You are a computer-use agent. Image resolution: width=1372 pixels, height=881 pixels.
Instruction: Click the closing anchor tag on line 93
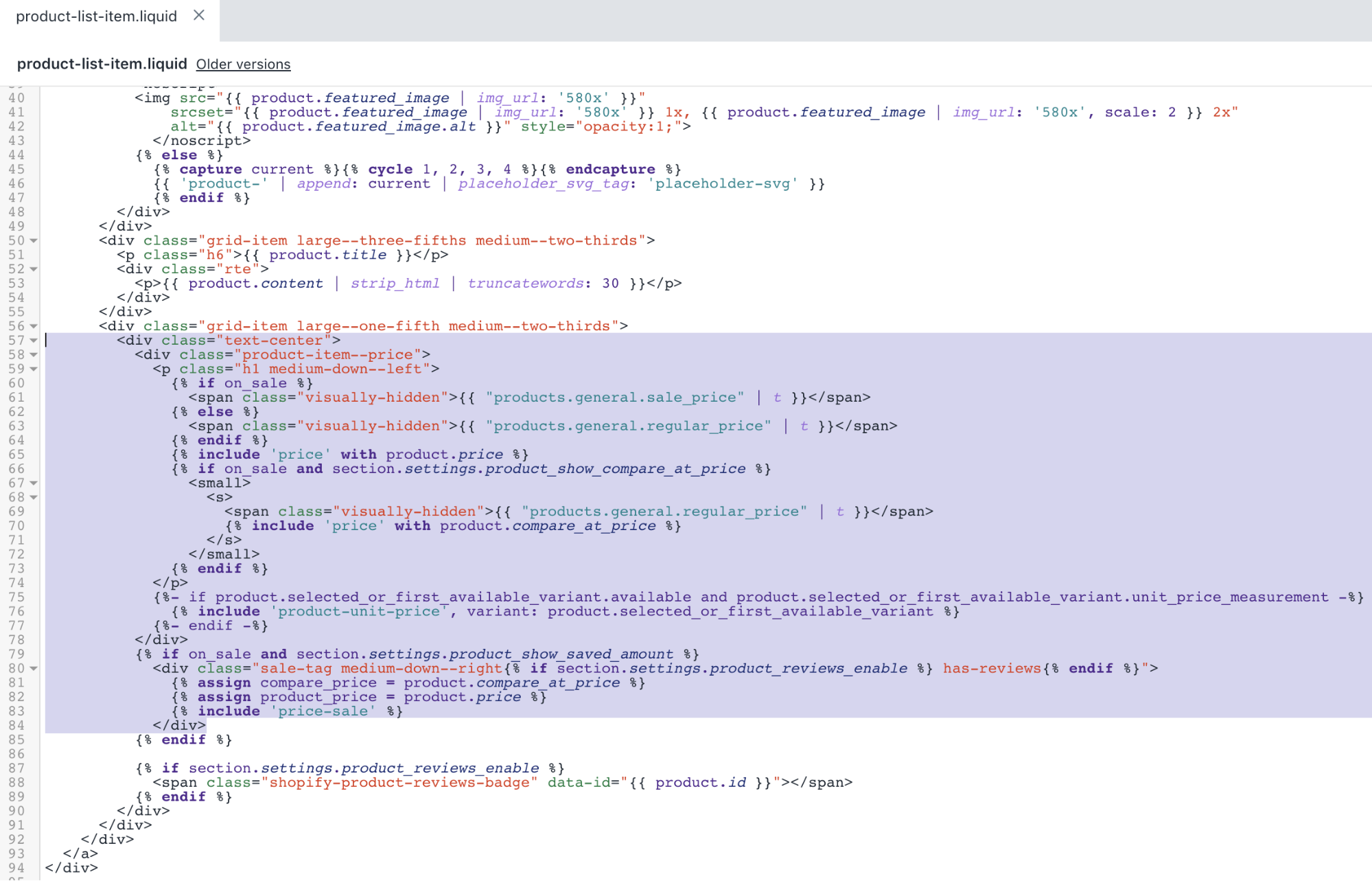[80, 854]
